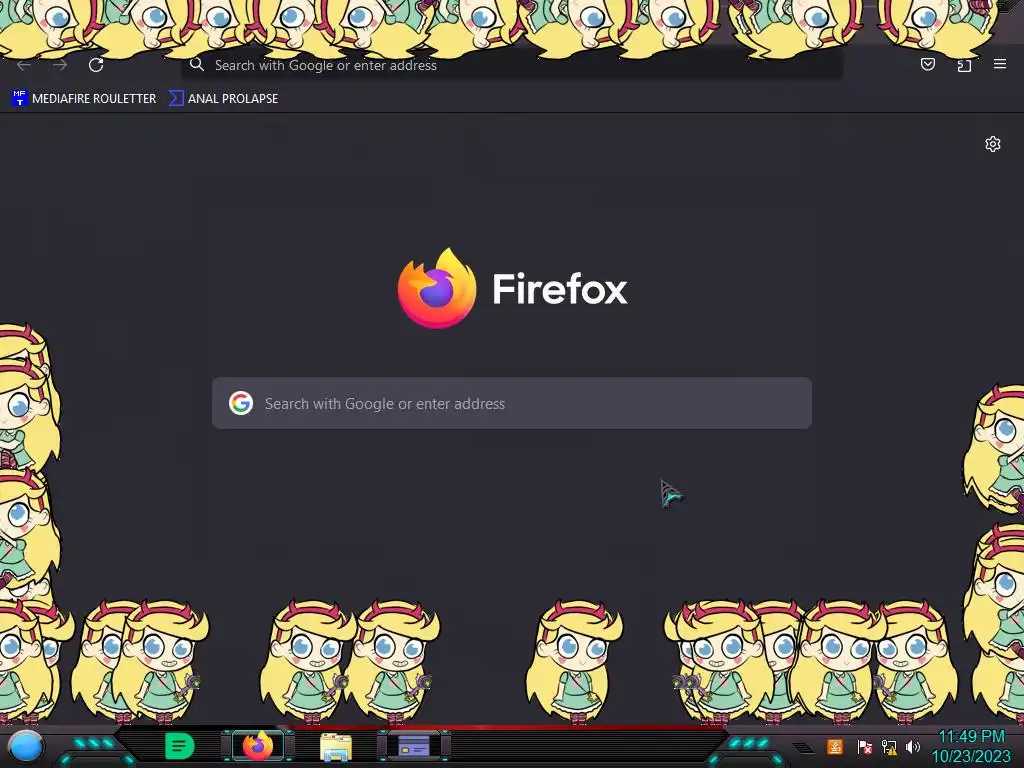Open new tab personalize gear

pyautogui.click(x=993, y=144)
